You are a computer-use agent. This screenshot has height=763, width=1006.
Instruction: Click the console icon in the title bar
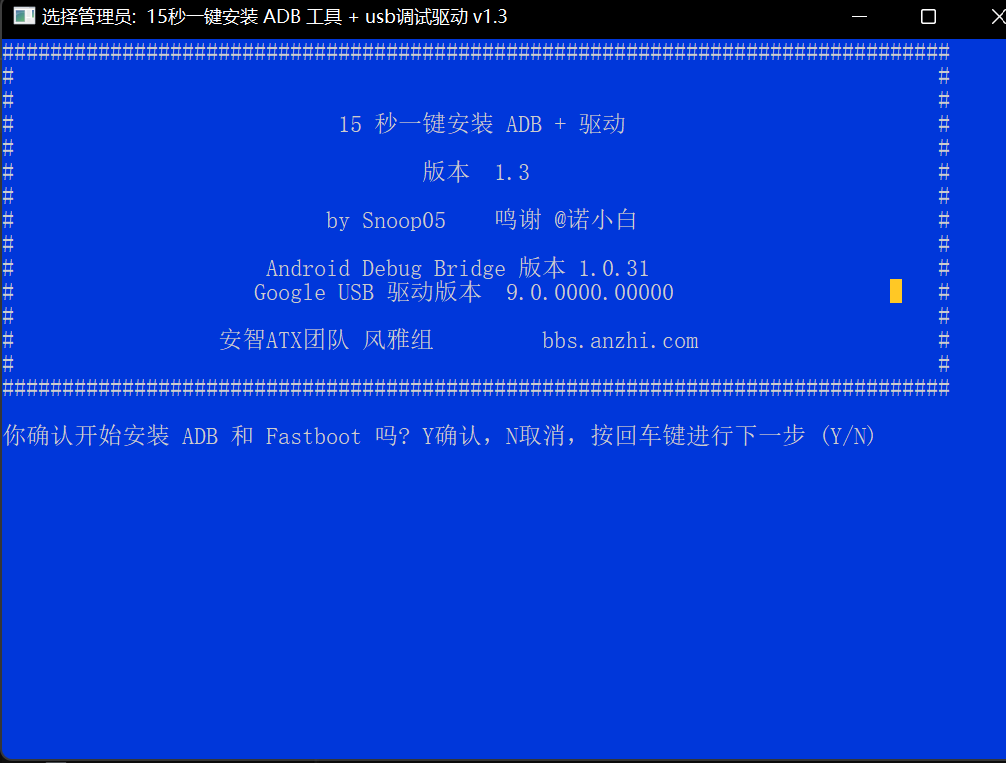[24, 16]
